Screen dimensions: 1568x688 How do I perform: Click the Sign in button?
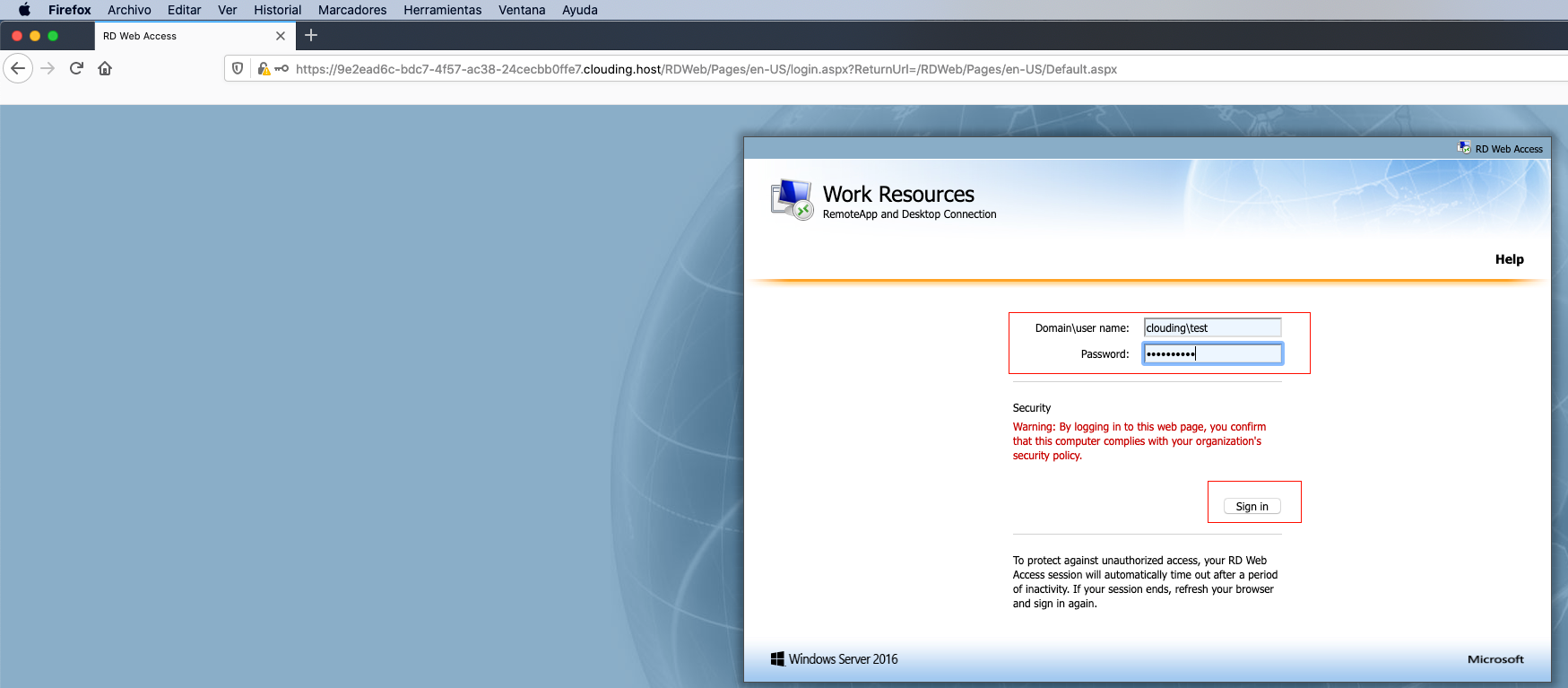1252,506
